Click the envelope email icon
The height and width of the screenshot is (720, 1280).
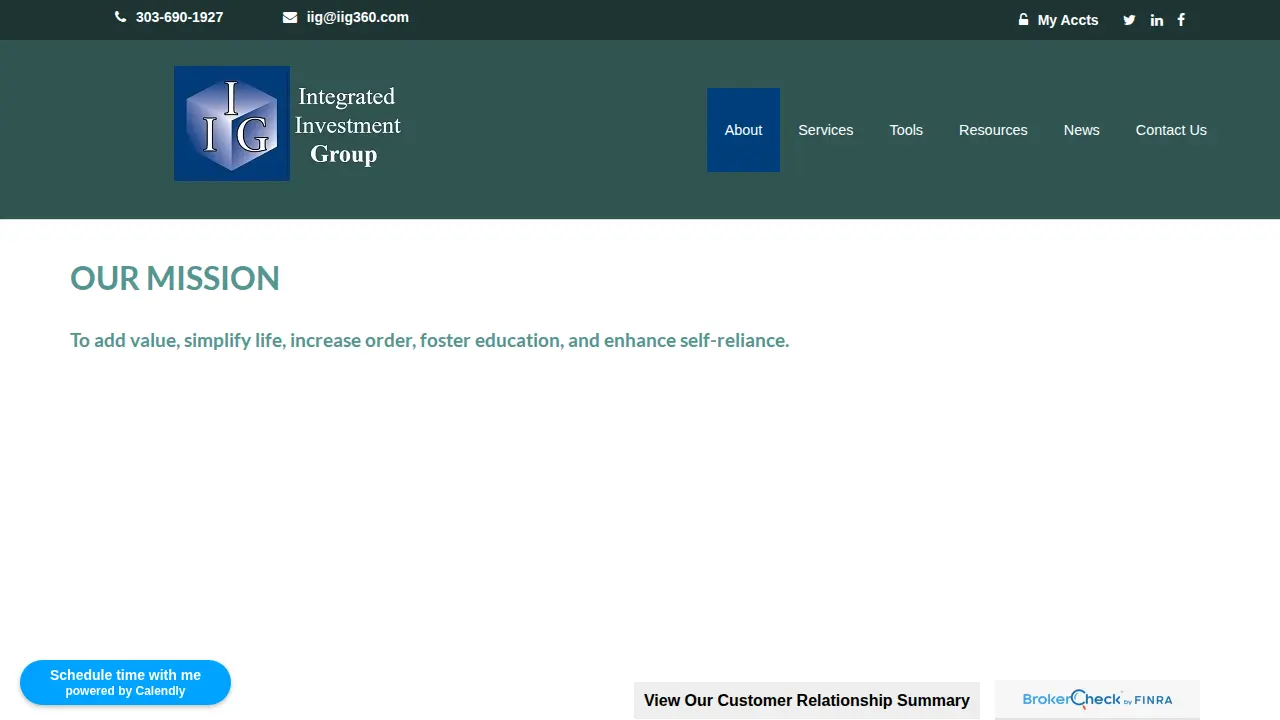tap(290, 17)
